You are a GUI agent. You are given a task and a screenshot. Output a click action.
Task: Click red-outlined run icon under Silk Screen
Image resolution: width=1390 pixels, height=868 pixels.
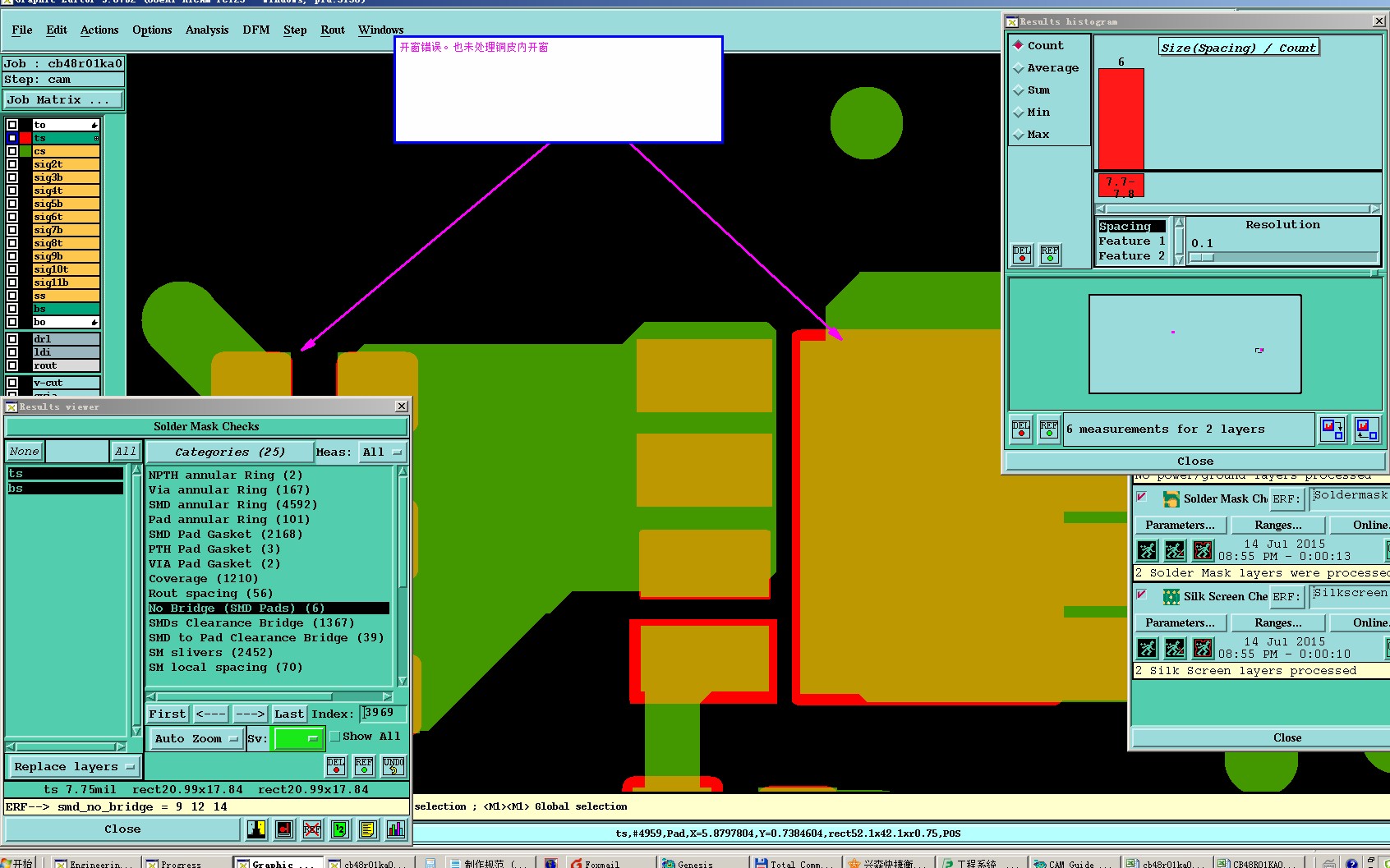pos(1203,648)
